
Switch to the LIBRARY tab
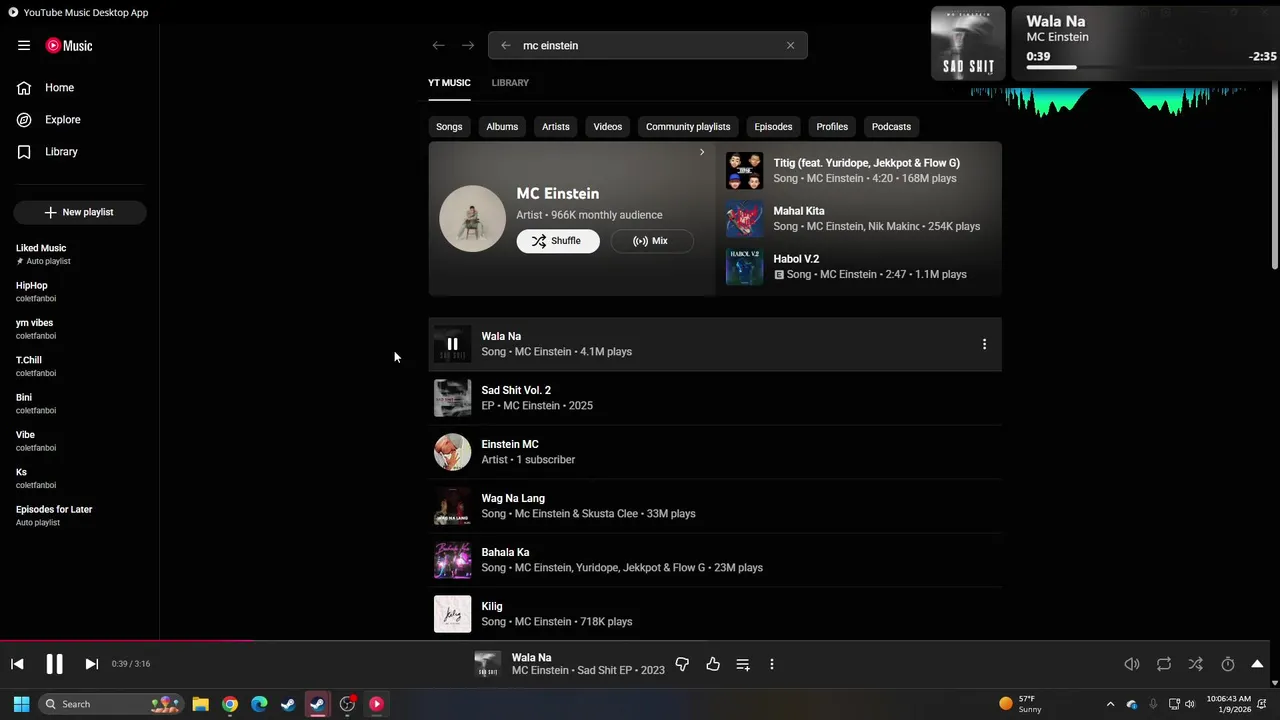click(510, 83)
